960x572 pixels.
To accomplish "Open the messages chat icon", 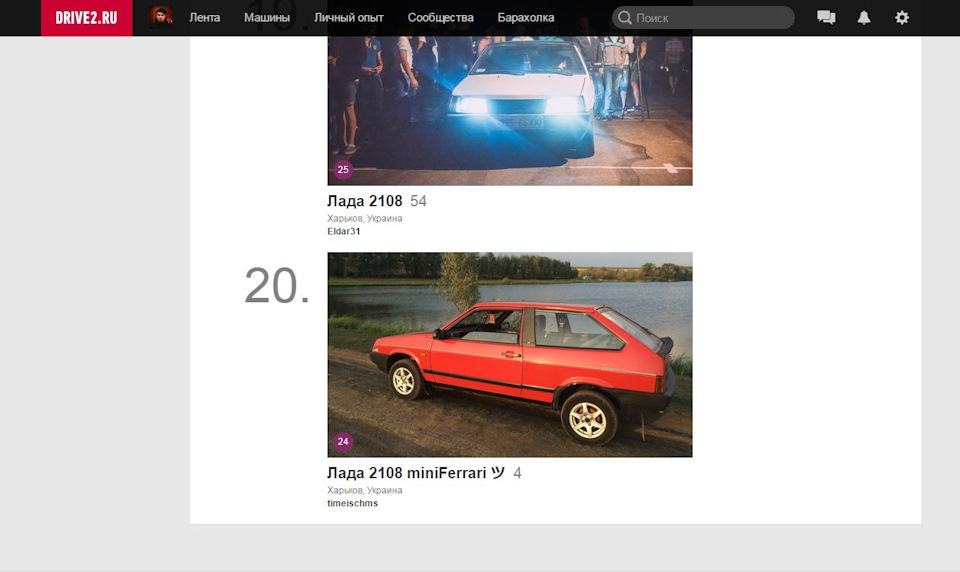I will [826, 18].
